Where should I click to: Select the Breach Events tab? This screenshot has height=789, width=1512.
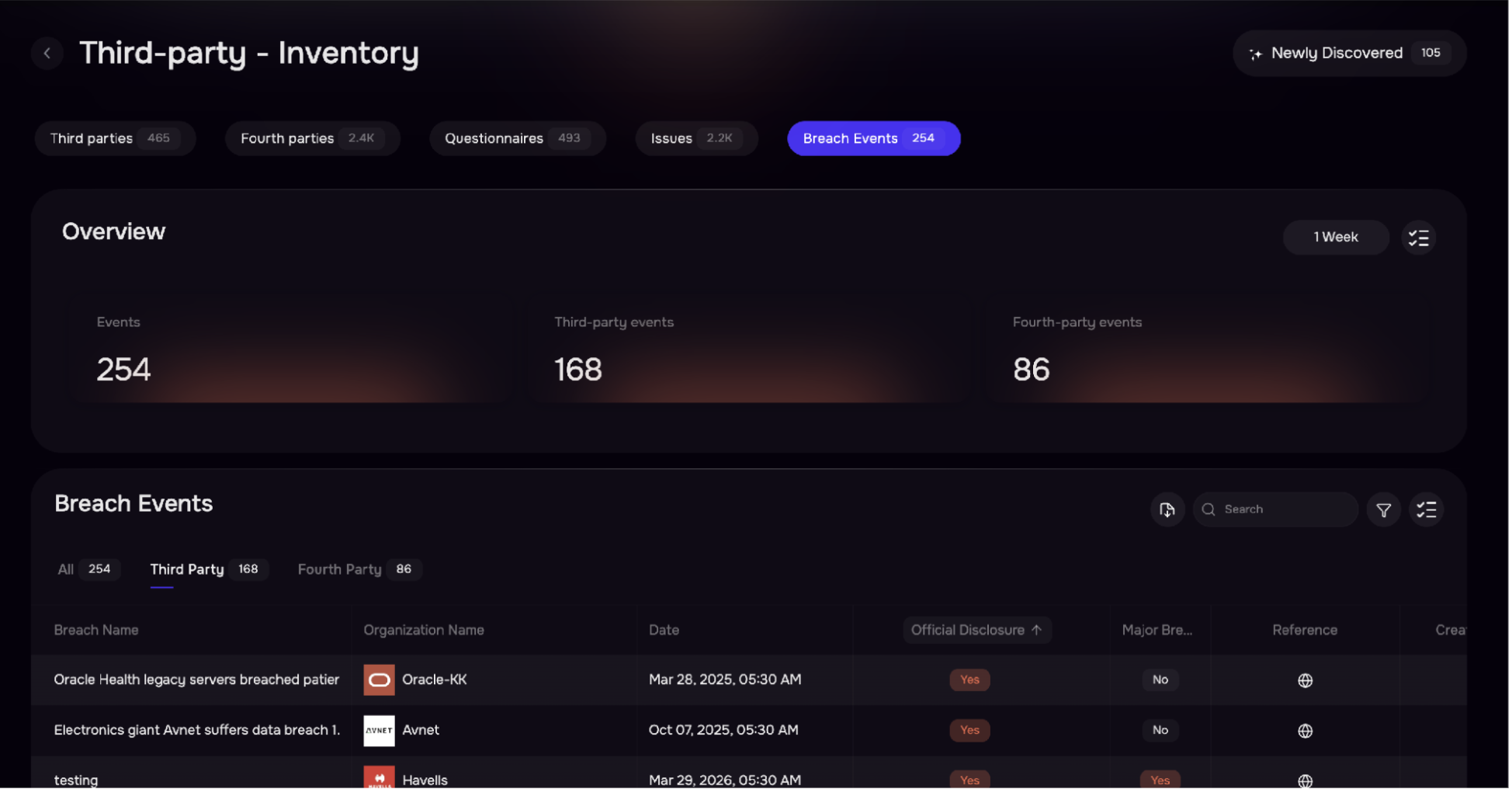click(x=876, y=139)
